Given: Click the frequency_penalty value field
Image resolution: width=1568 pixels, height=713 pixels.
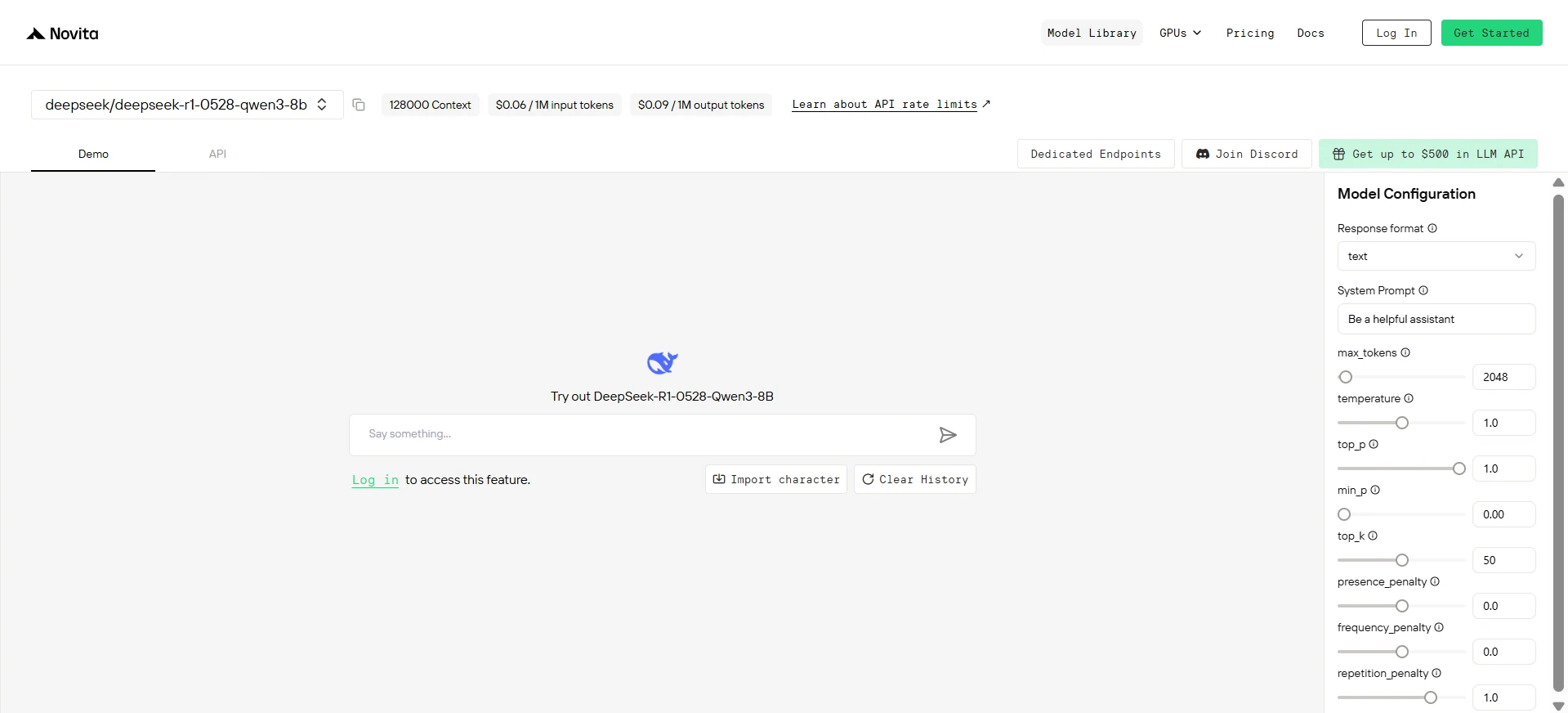Looking at the screenshot, I should pos(1503,652).
